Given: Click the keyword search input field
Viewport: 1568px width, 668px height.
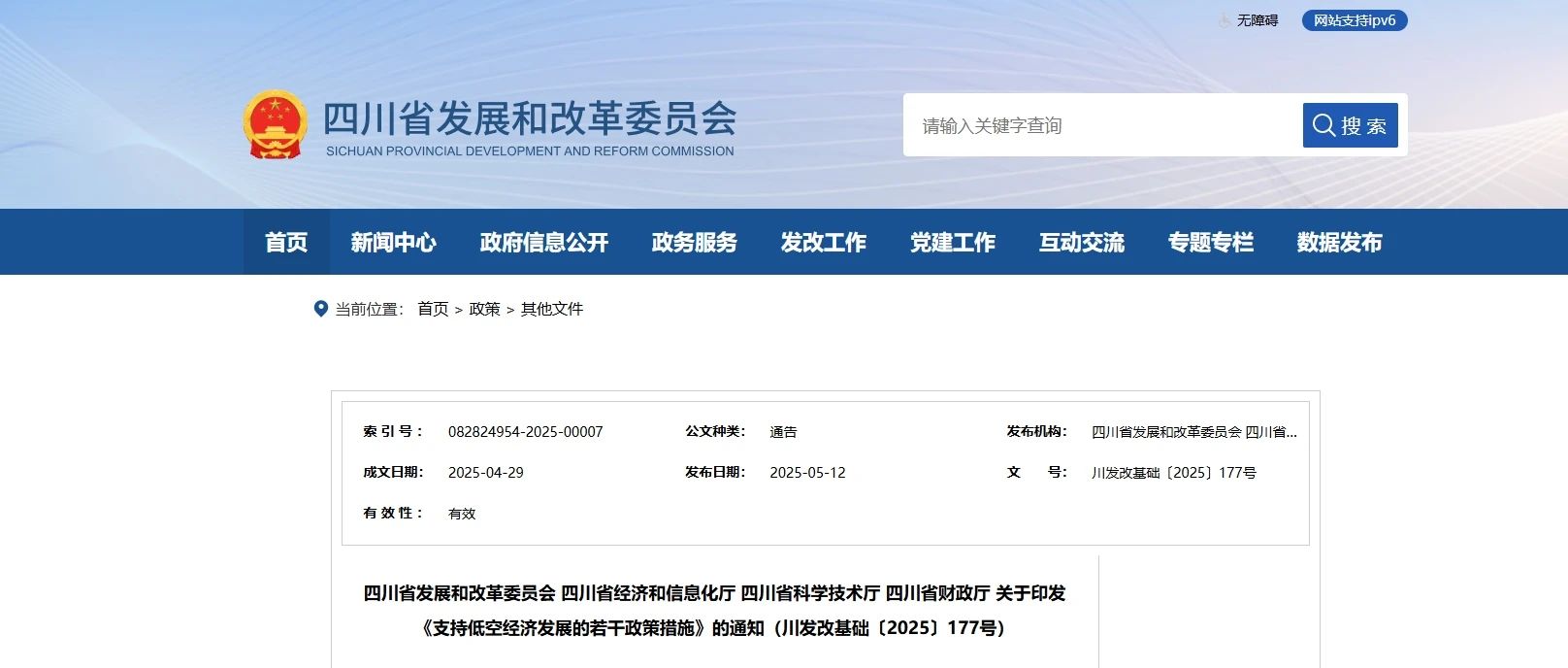Looking at the screenshot, I should [x=1101, y=125].
